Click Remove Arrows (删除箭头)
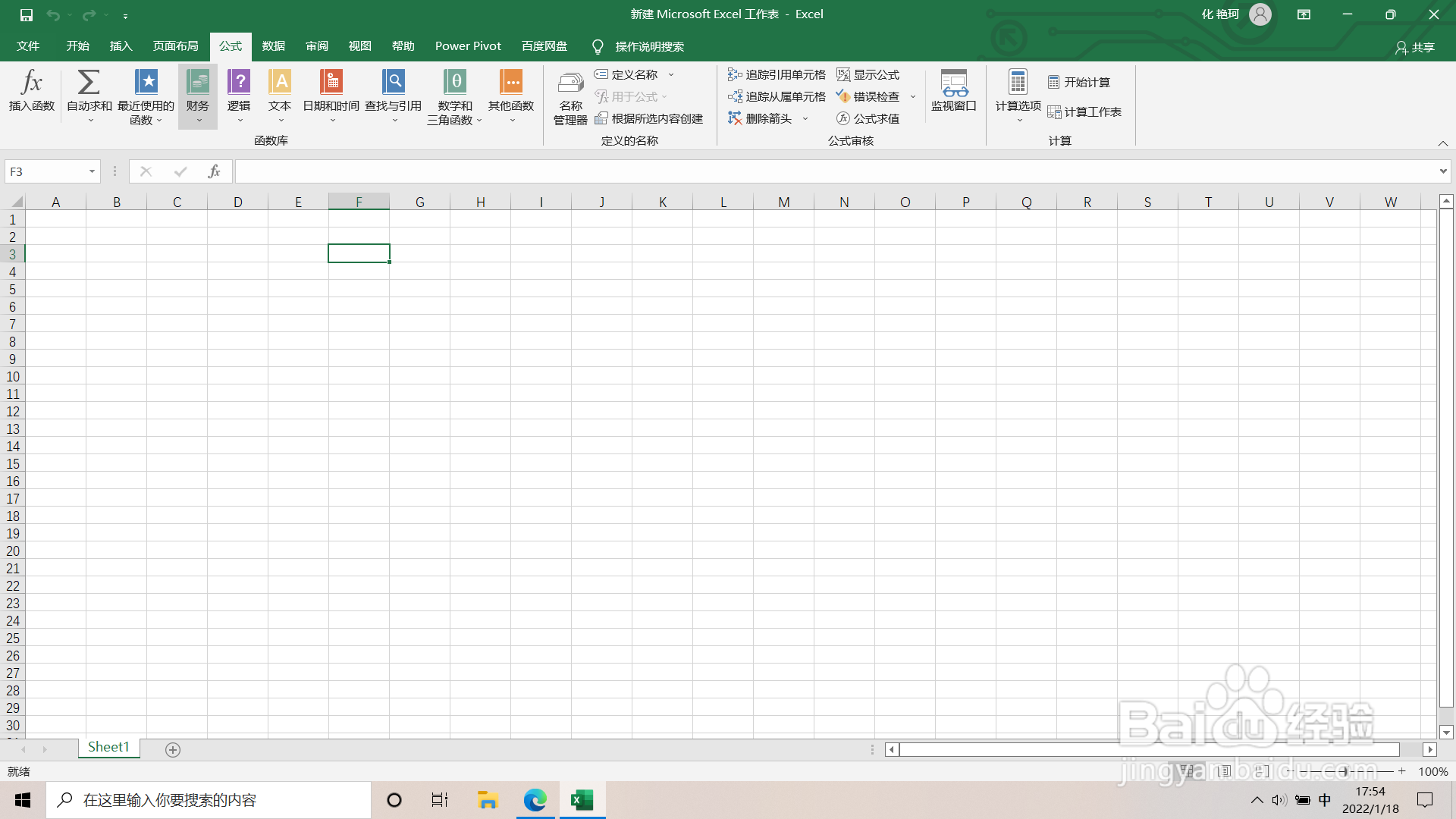 pyautogui.click(x=761, y=118)
